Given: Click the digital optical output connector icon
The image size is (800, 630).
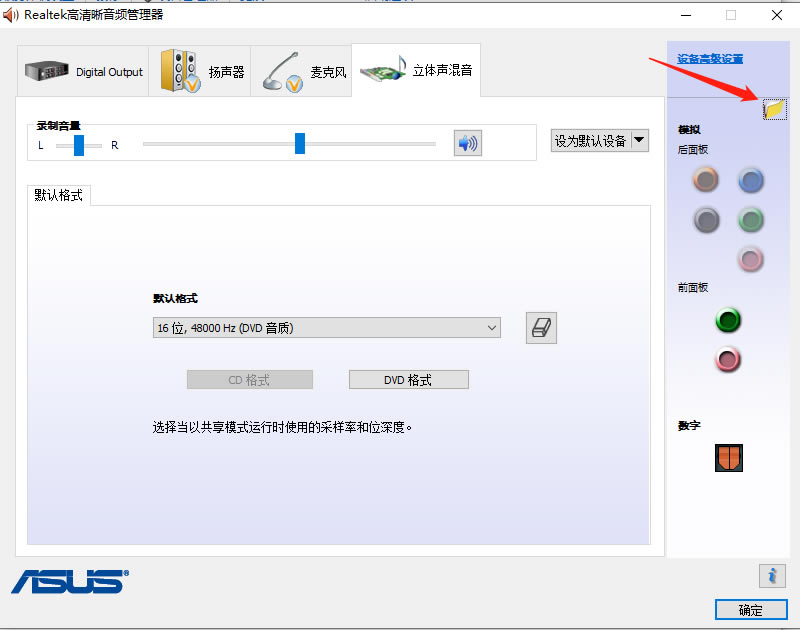Looking at the screenshot, I should [729, 458].
